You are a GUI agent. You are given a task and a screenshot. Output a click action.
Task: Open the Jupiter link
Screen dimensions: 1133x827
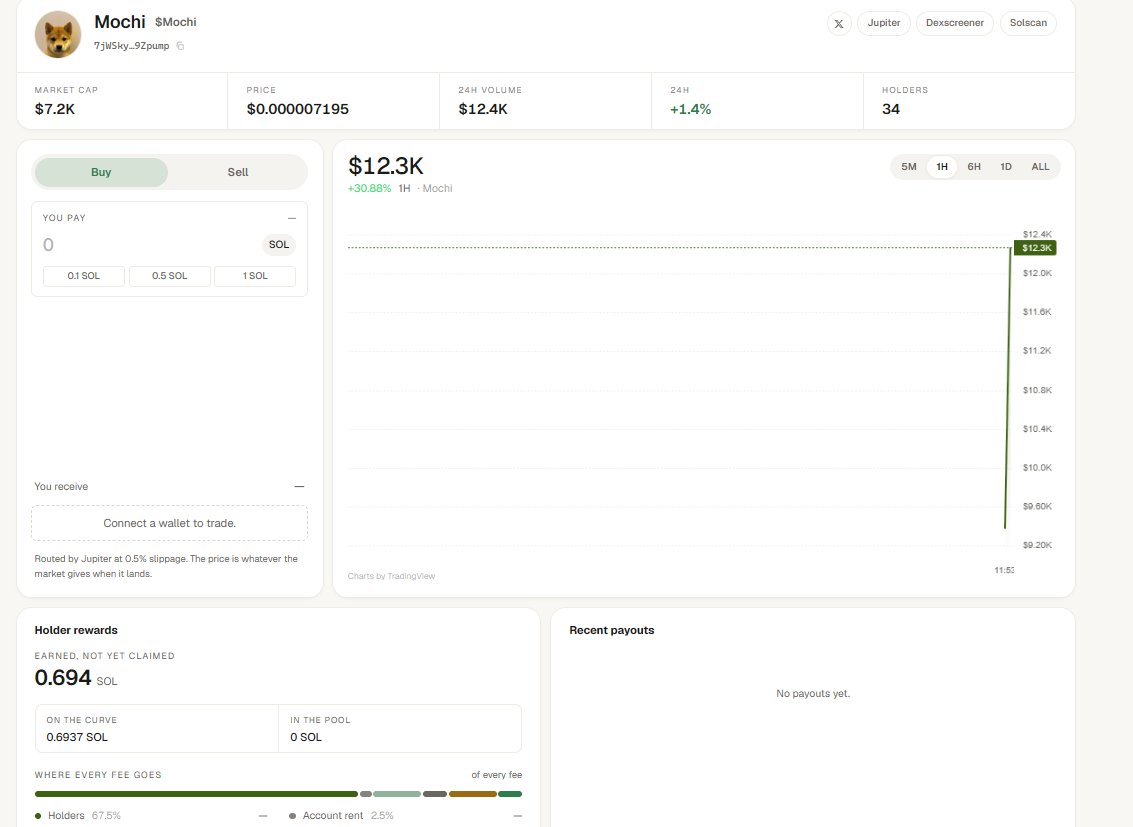click(x=884, y=23)
